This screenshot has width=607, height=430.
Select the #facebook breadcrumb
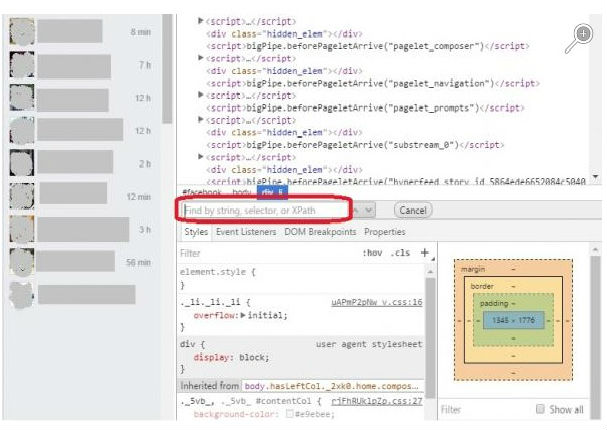pyautogui.click(x=202, y=192)
